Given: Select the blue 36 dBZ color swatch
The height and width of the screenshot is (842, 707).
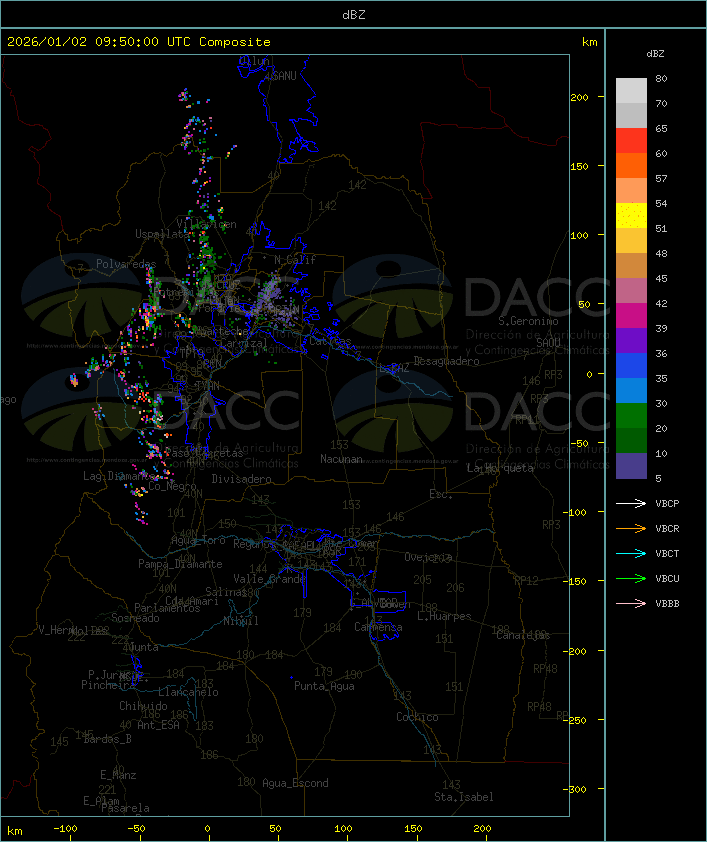Looking at the screenshot, I should click(x=631, y=365).
